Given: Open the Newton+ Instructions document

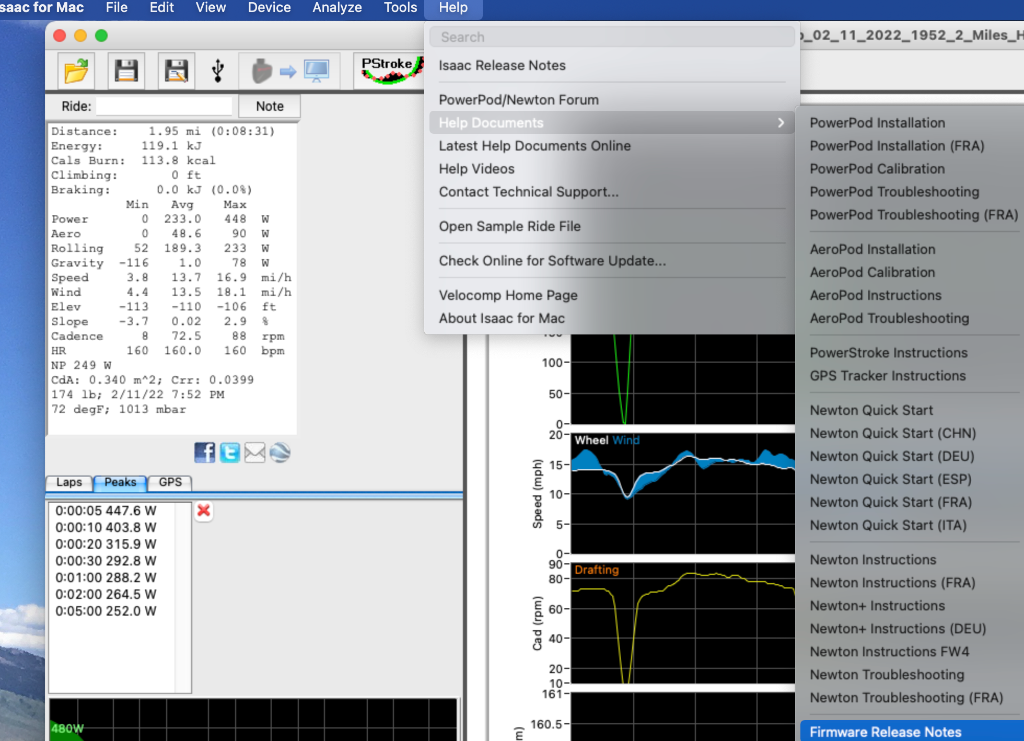Looking at the screenshot, I should tap(877, 606).
